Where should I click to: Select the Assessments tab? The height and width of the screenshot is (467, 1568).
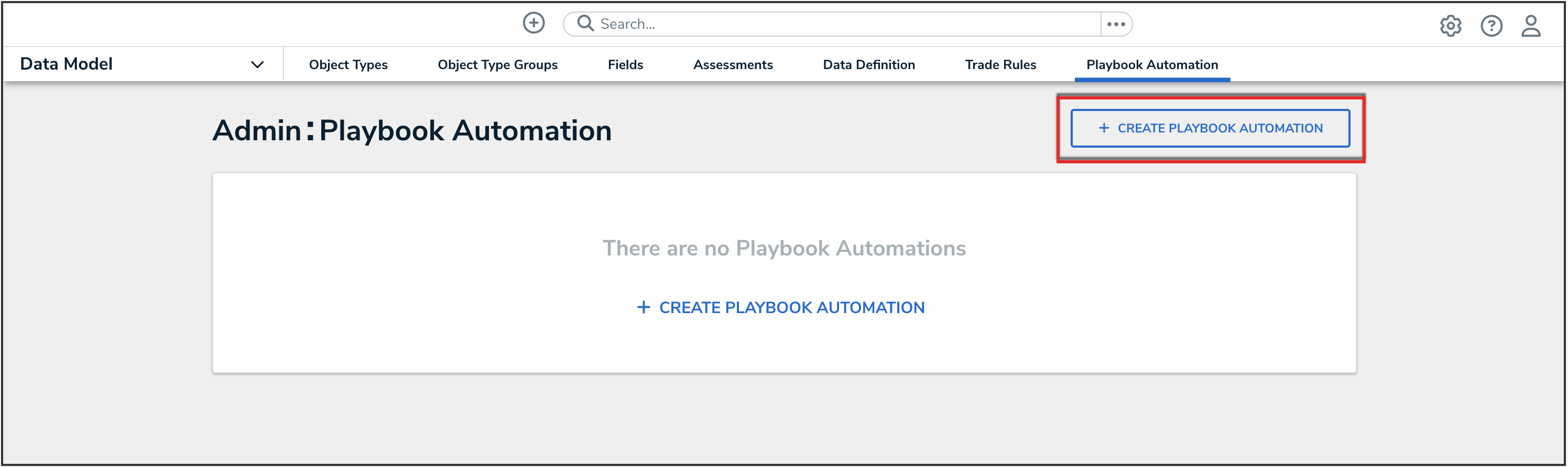click(x=733, y=65)
